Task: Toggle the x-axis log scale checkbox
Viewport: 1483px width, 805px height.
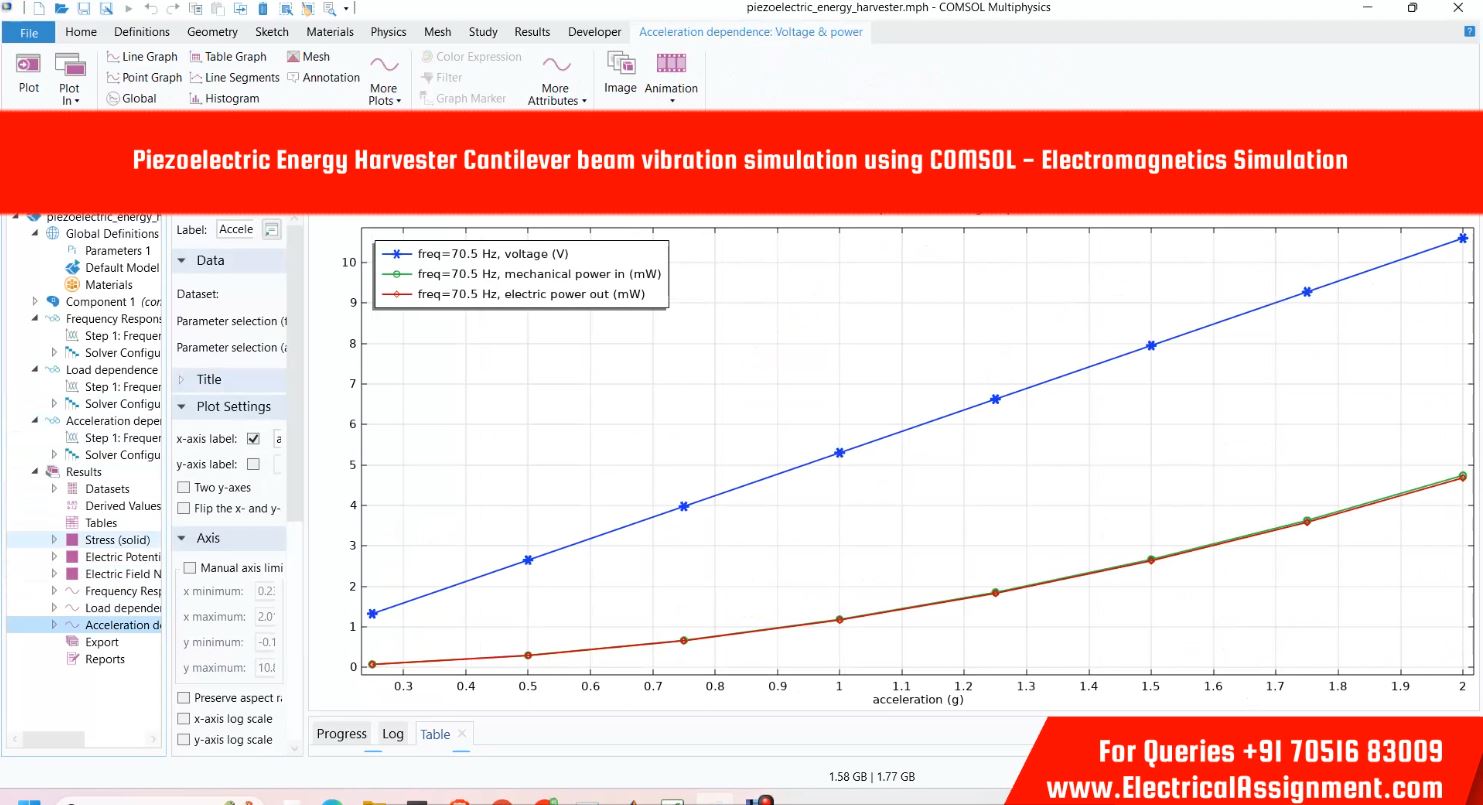Action: [x=184, y=719]
